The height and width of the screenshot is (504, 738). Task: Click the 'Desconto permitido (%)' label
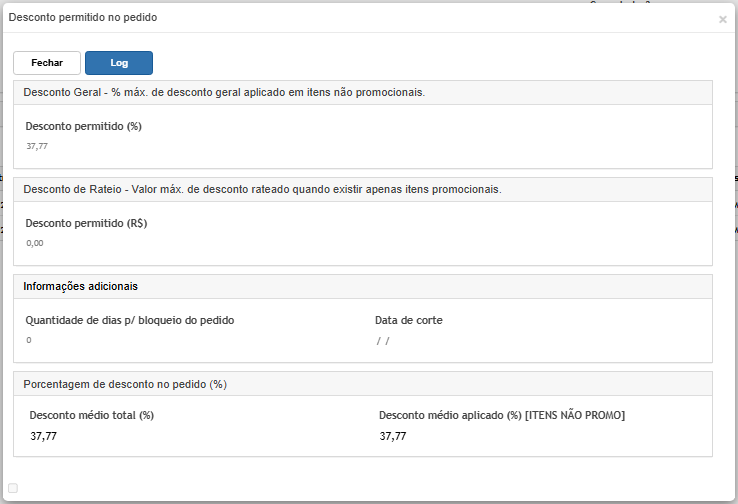click(83, 126)
